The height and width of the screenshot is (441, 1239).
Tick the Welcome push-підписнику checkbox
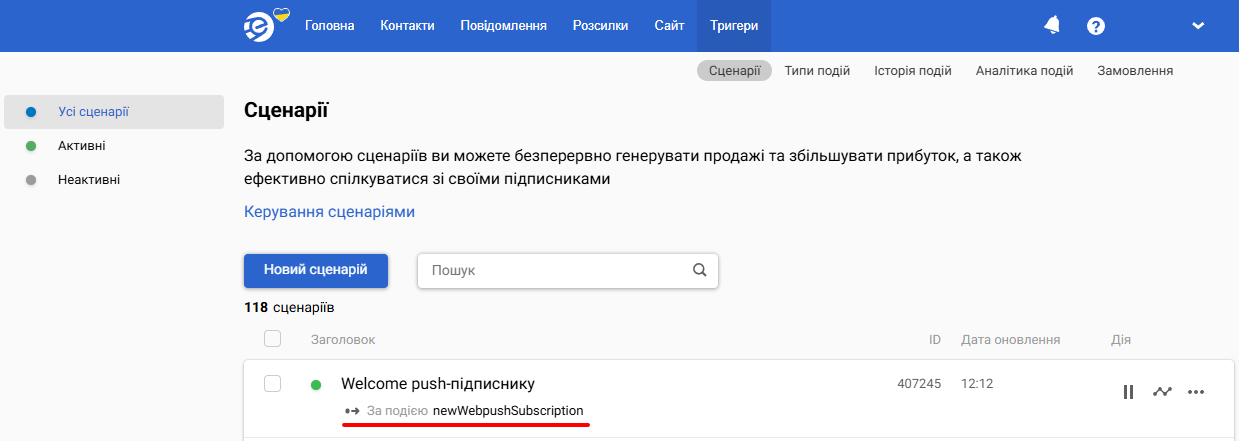(x=272, y=383)
